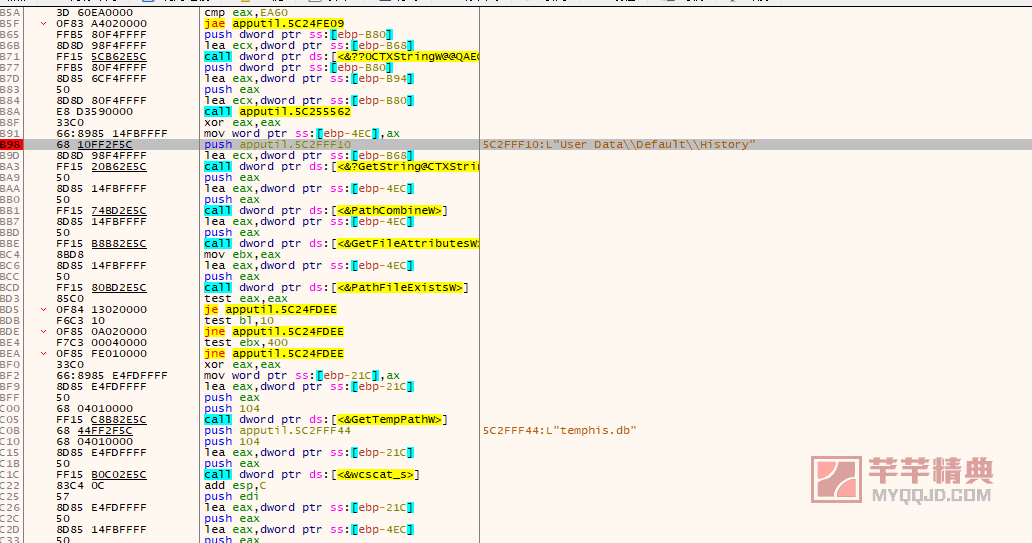Select 'mov word ptr ss:[ebp-21C],ax' instruction

pyautogui.click(x=301, y=375)
